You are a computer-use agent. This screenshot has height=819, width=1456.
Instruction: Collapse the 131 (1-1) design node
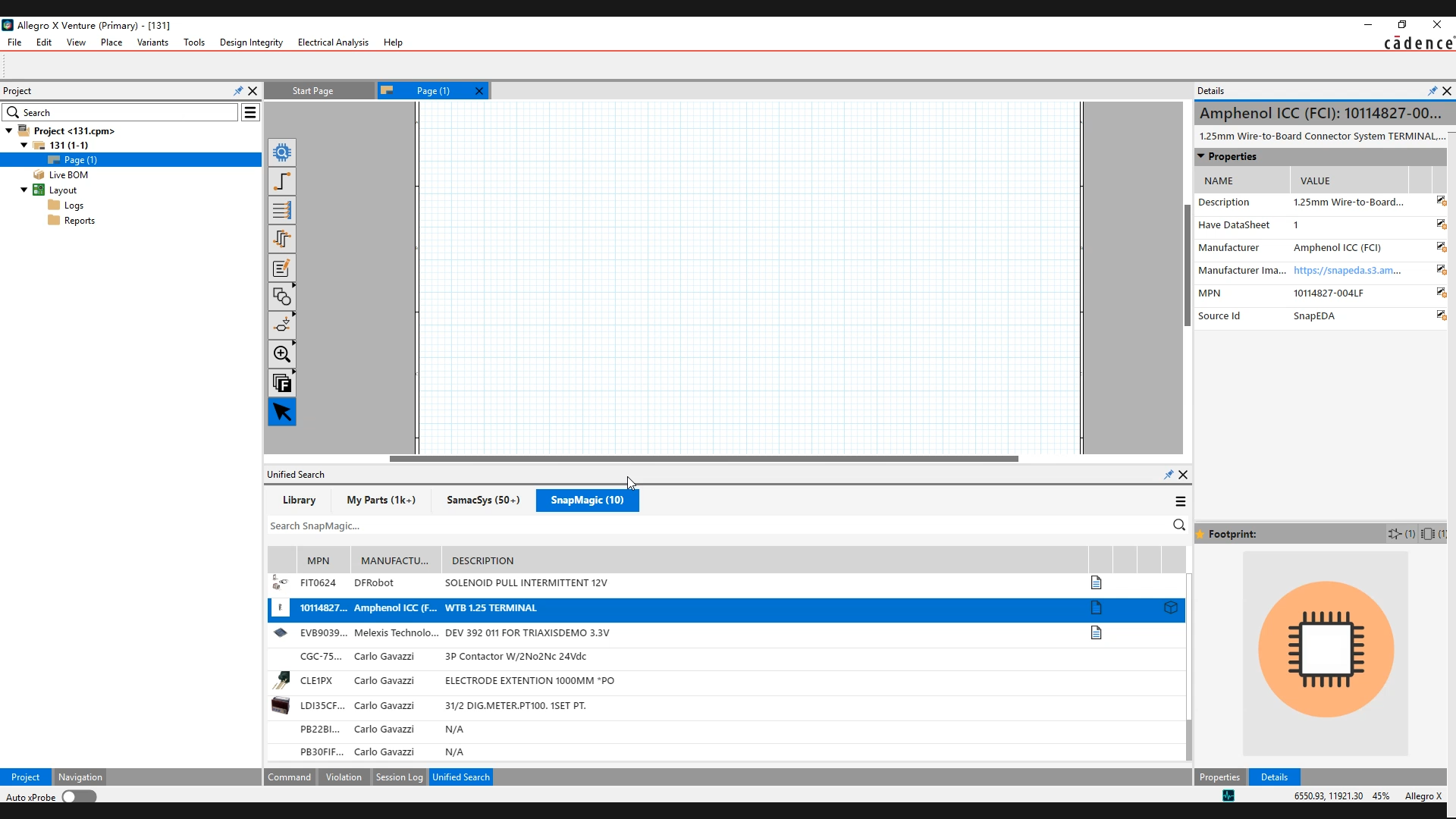(24, 145)
